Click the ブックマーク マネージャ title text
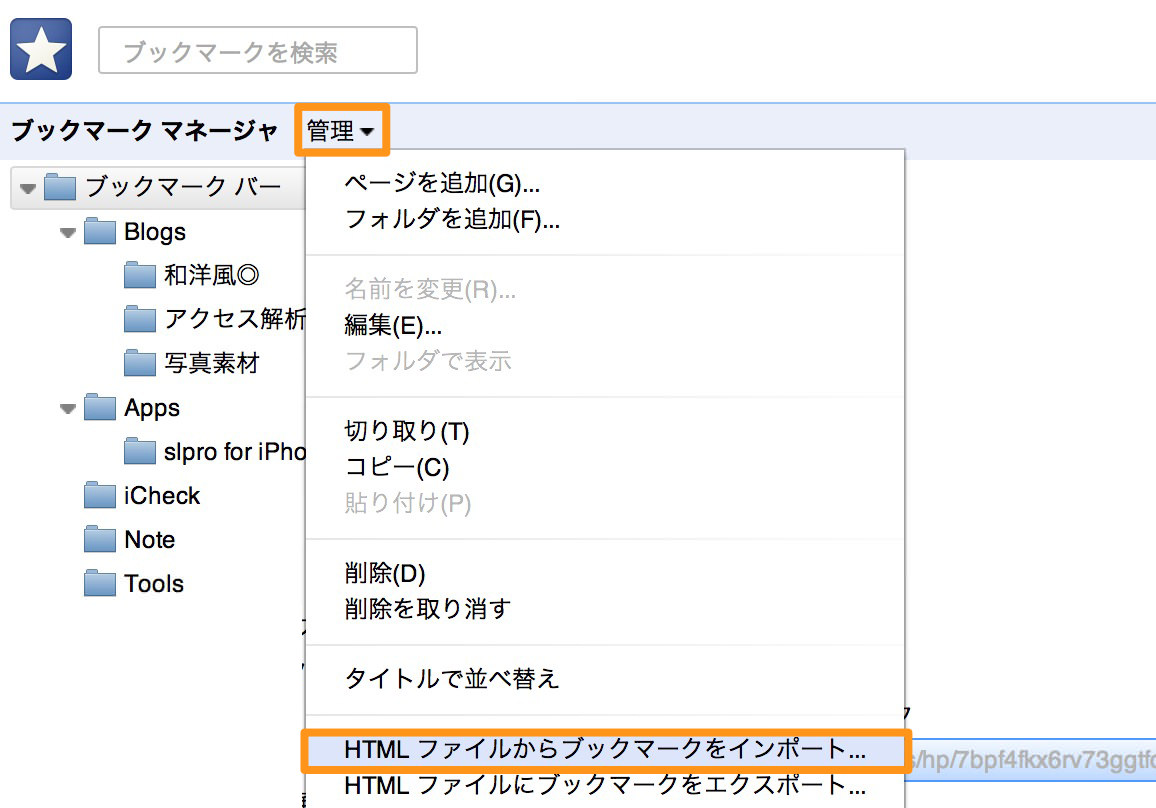 pos(144,130)
